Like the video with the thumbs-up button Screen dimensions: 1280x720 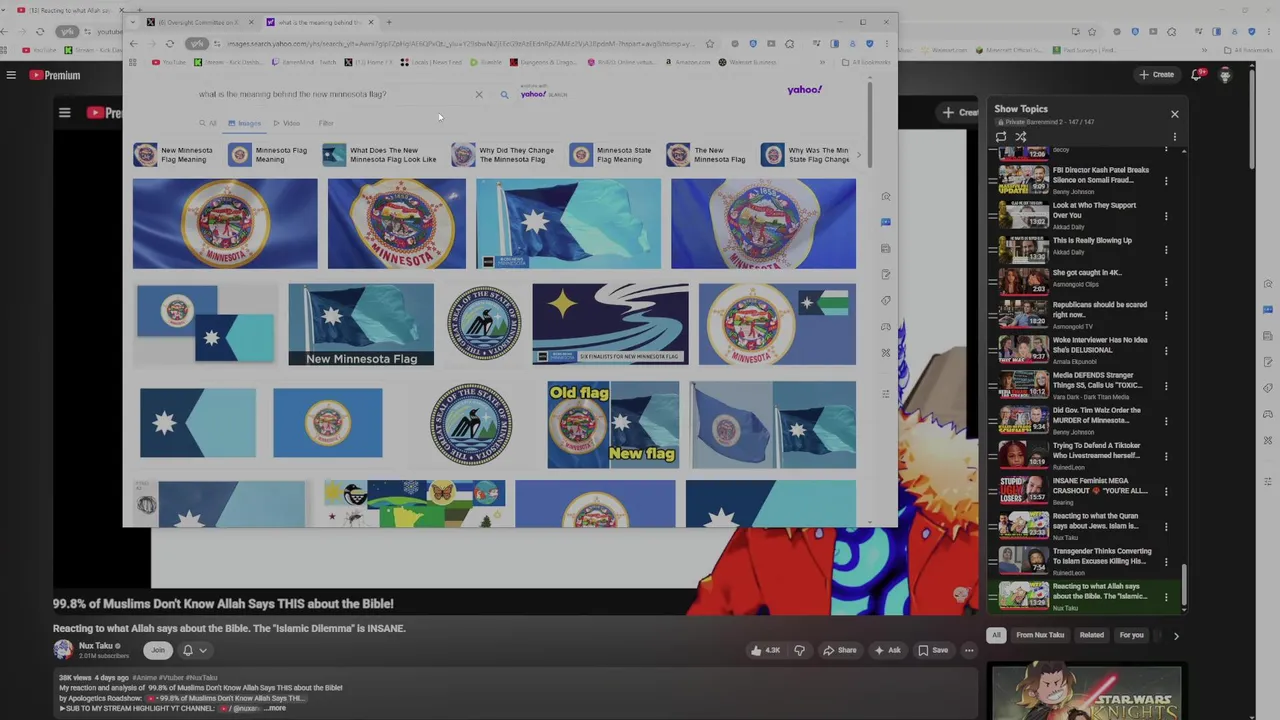click(766, 650)
